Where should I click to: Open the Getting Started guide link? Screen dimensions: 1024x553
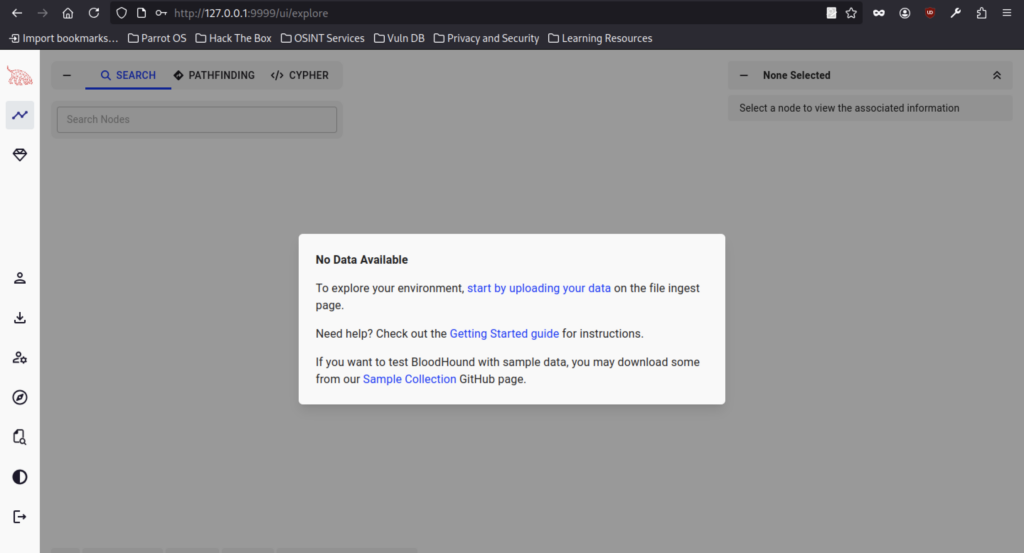[504, 334]
